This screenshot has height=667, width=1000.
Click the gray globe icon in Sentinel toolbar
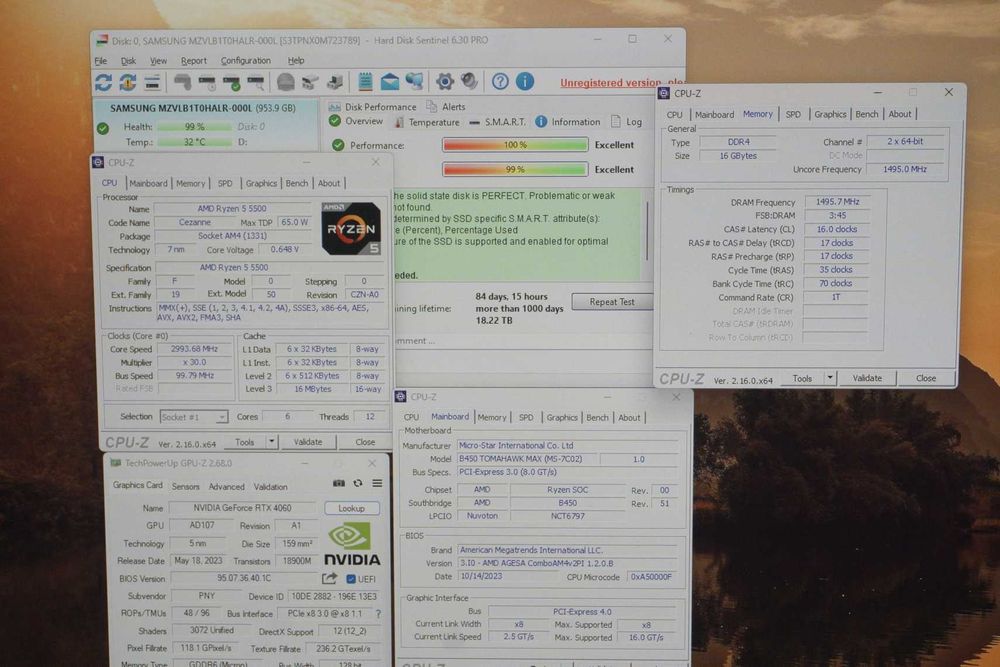(x=286, y=82)
